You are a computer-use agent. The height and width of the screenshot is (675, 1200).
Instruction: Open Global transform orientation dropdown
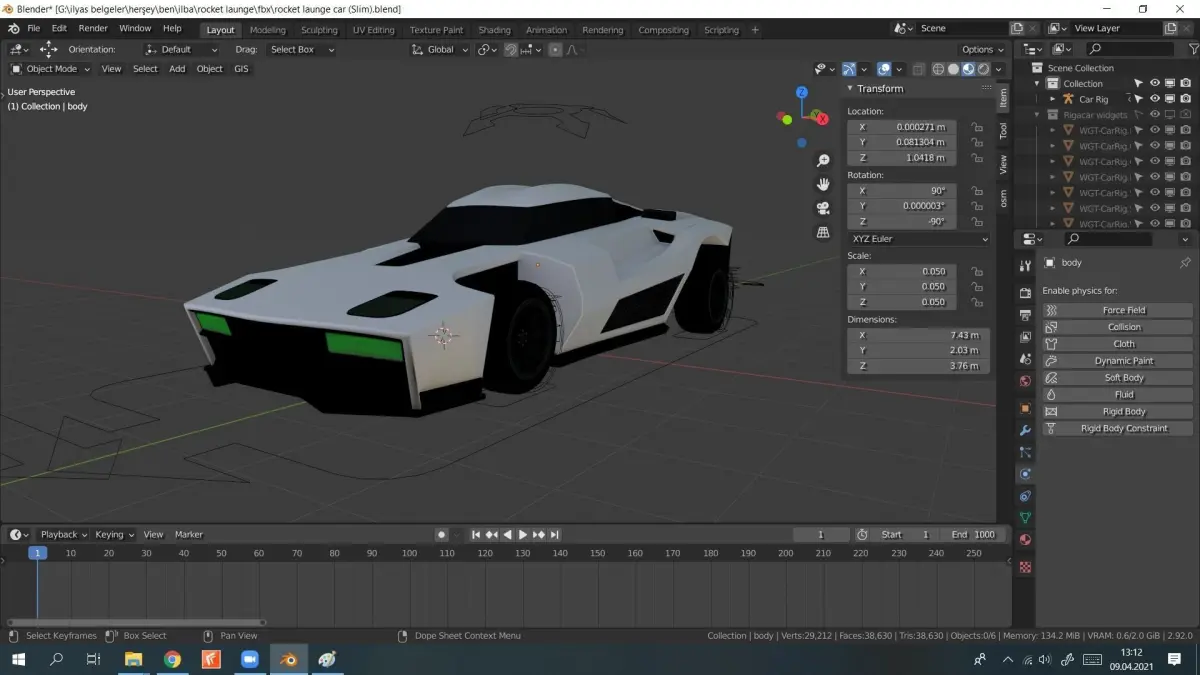pyautogui.click(x=440, y=49)
